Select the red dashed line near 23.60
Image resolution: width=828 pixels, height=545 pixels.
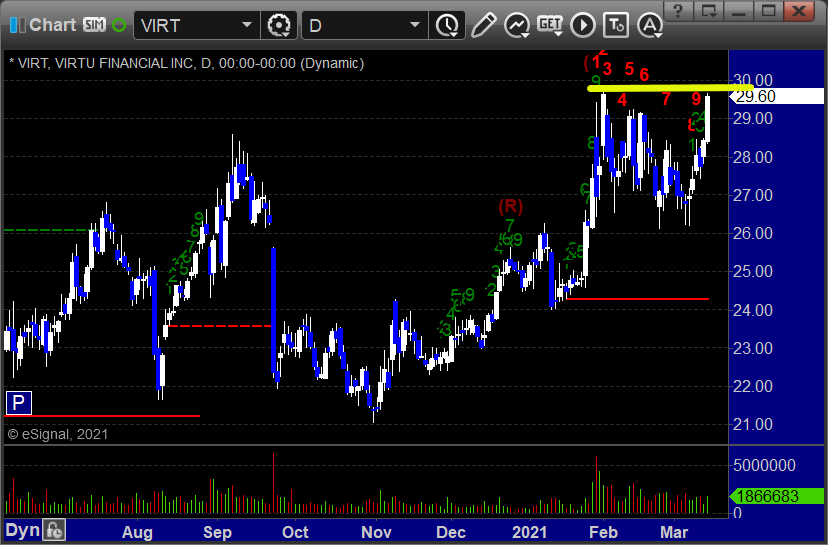[x=220, y=326]
